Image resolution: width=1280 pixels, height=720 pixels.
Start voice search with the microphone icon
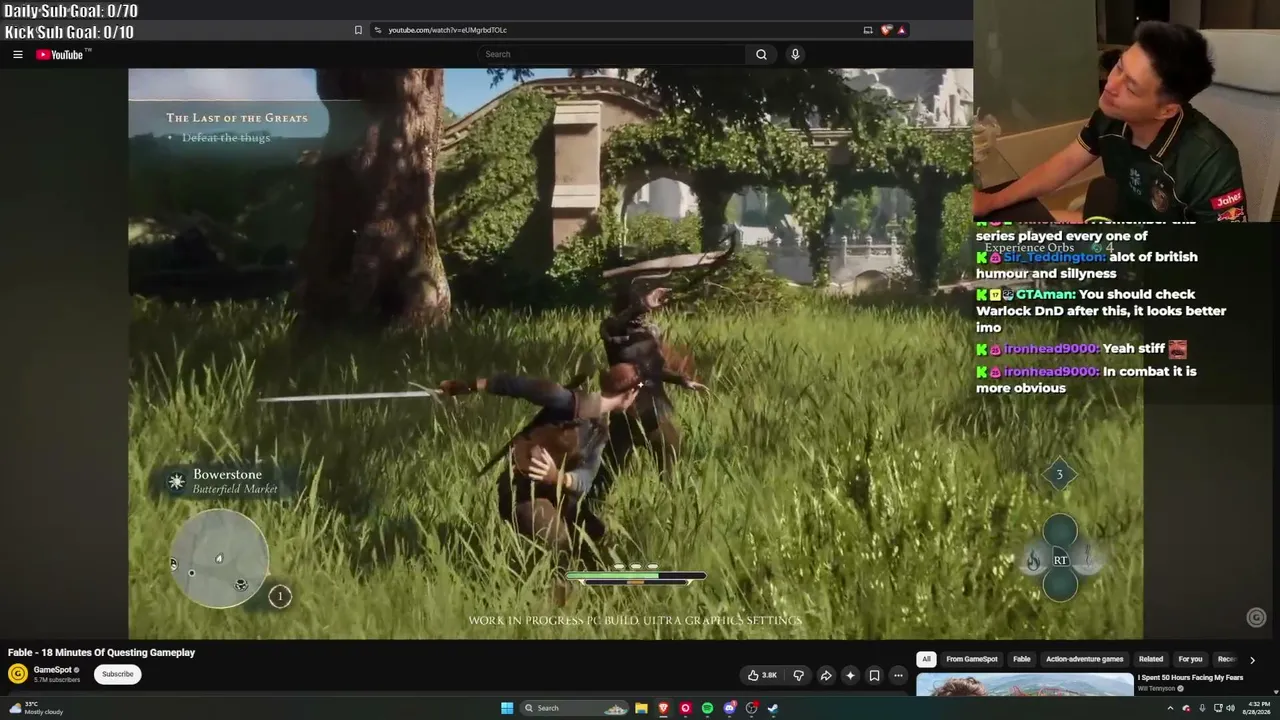795,55
